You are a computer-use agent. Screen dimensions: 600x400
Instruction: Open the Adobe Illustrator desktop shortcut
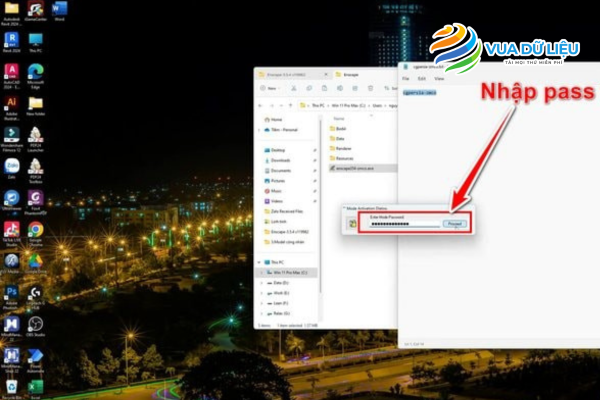pyautogui.click(x=12, y=104)
